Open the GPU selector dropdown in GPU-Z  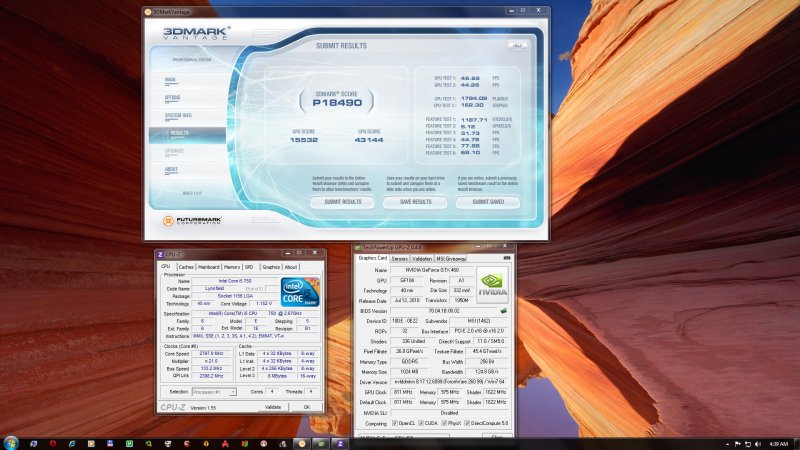403,436
